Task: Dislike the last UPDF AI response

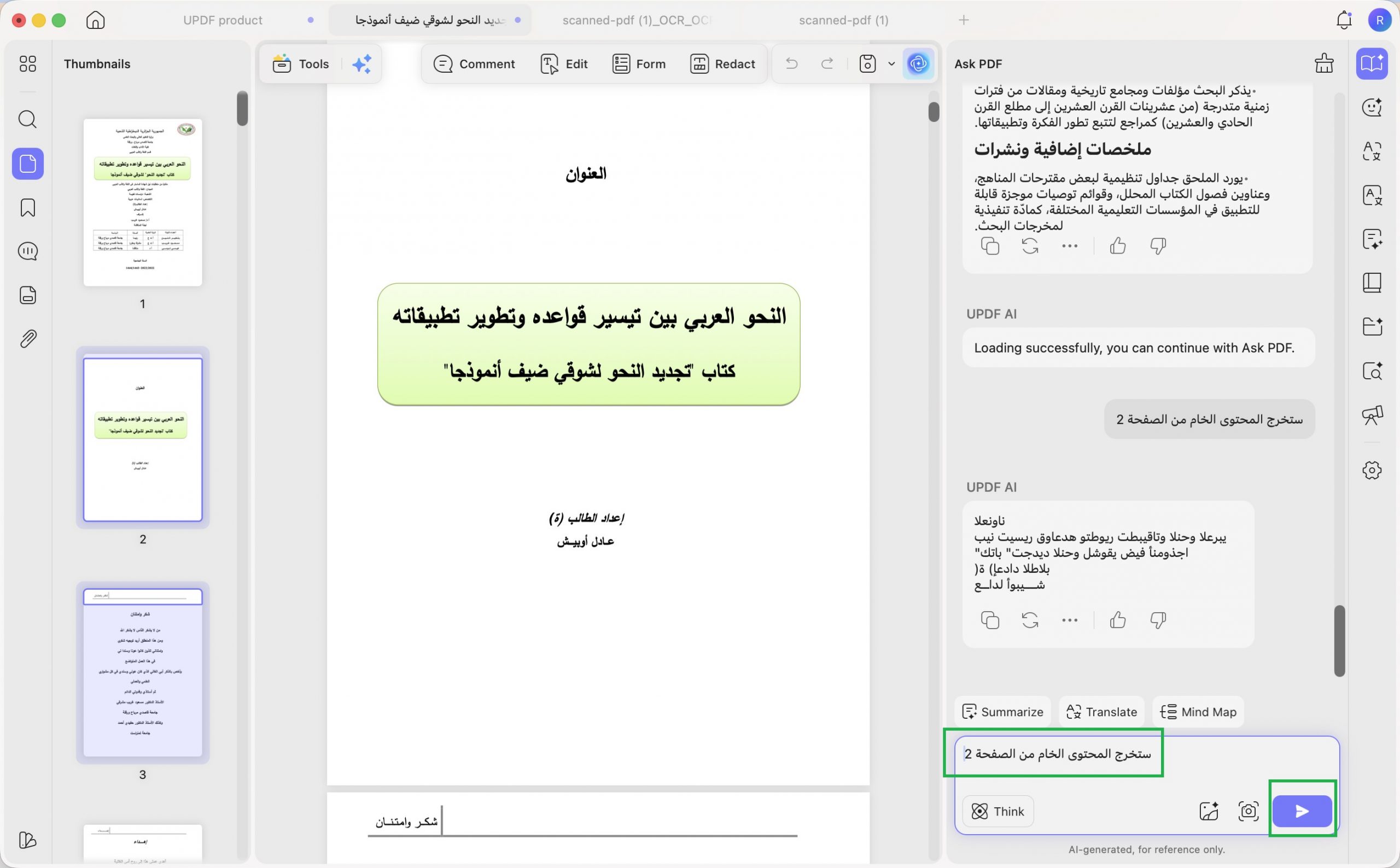Action: coord(1158,620)
